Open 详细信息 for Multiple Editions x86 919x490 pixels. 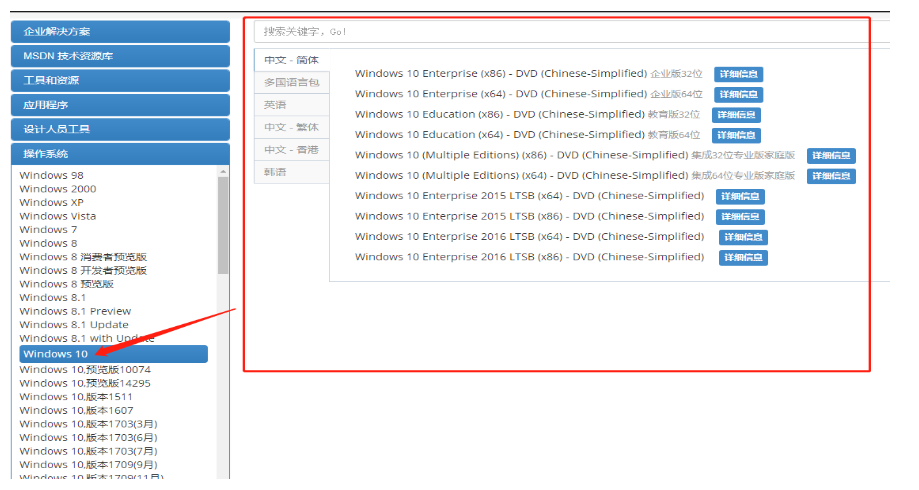831,156
